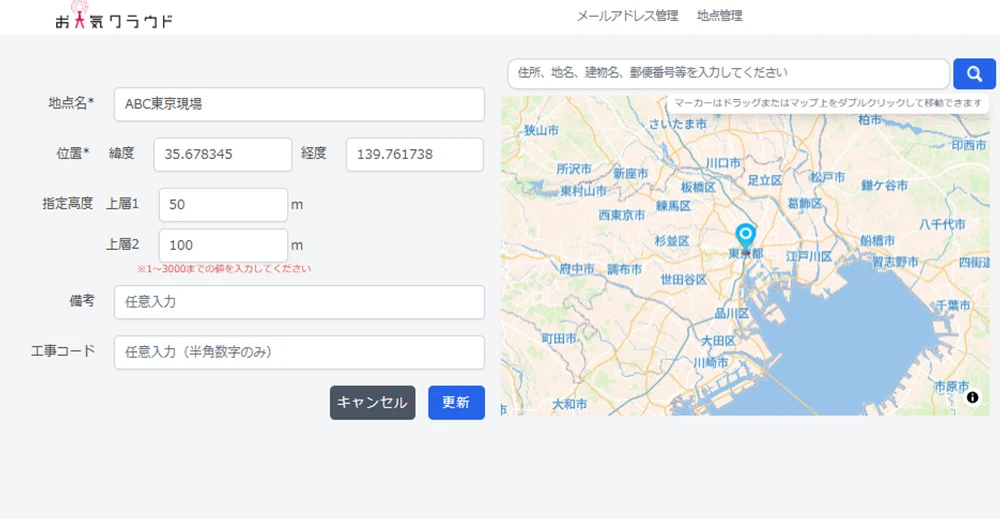Screen dimensions: 1000x519
Task: Open 地点管理 menu
Action: tap(719, 16)
